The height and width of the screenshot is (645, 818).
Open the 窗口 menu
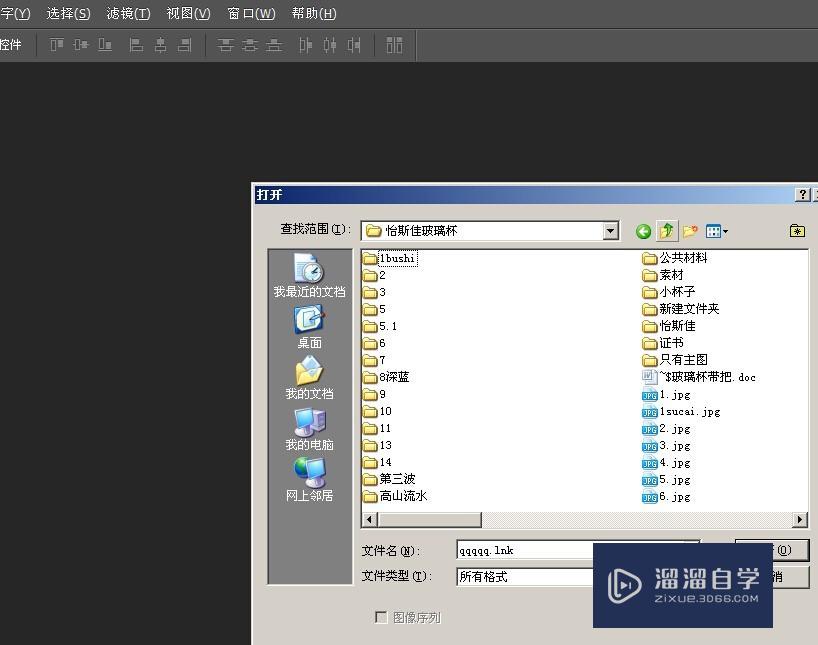pos(250,14)
